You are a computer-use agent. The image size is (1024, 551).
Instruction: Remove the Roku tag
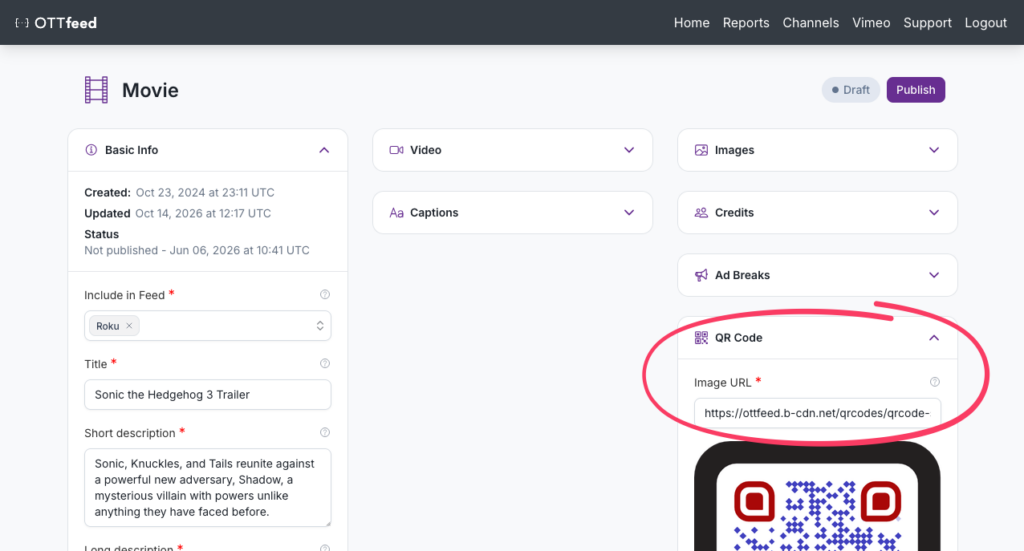tap(129, 326)
